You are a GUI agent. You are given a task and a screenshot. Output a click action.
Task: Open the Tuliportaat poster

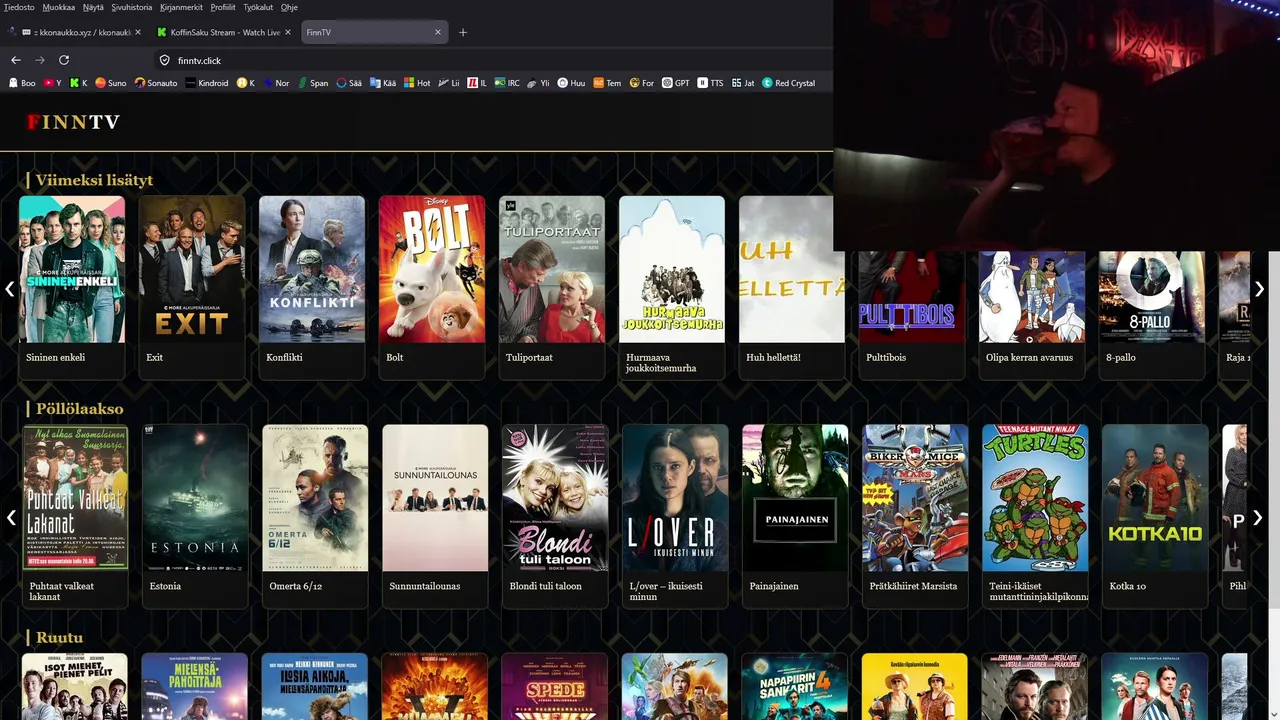point(552,269)
